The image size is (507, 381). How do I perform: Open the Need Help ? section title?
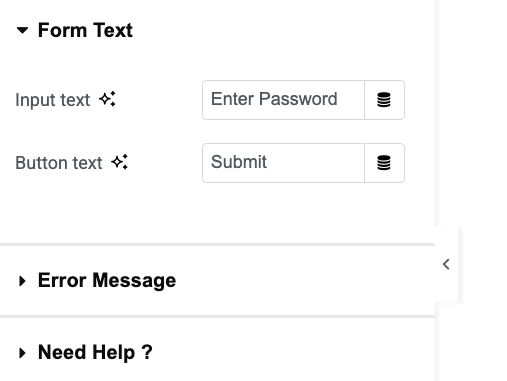tap(95, 352)
